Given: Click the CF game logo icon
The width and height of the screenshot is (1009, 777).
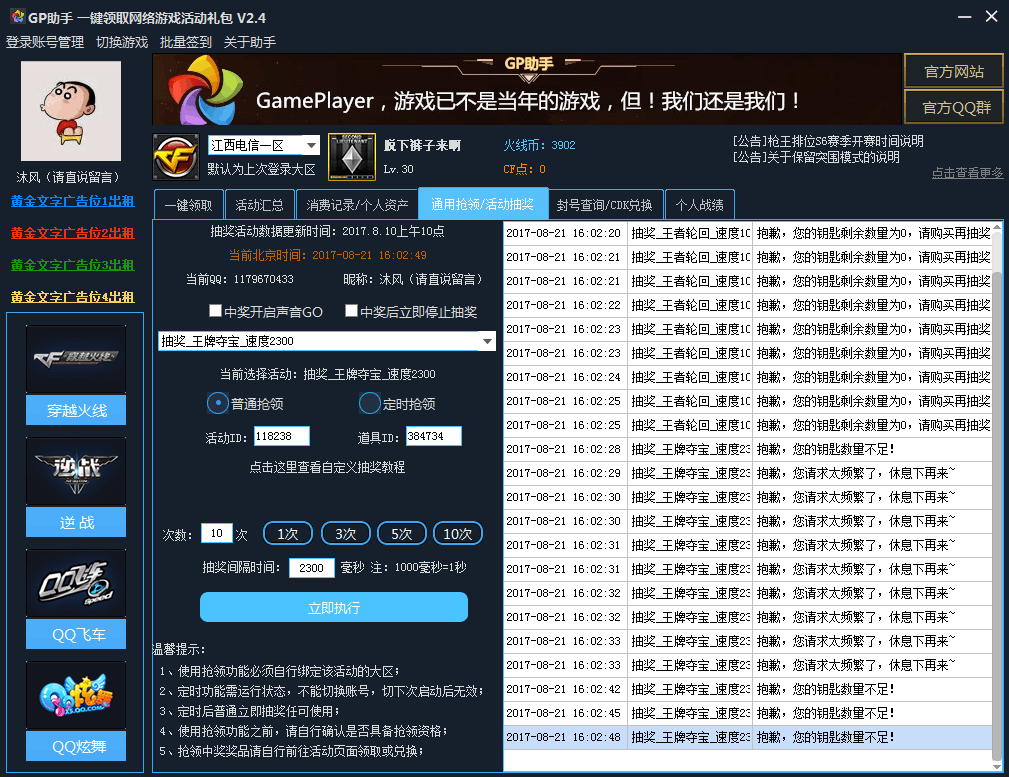Looking at the screenshot, I should (176, 157).
